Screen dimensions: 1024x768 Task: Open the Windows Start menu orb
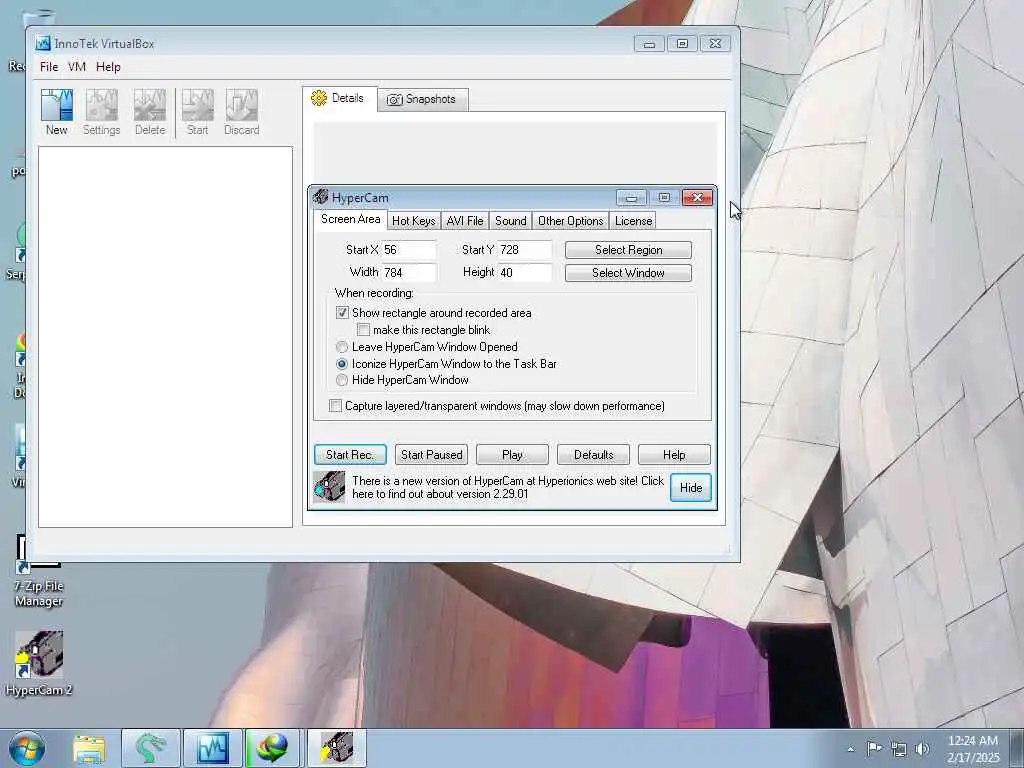(x=27, y=748)
